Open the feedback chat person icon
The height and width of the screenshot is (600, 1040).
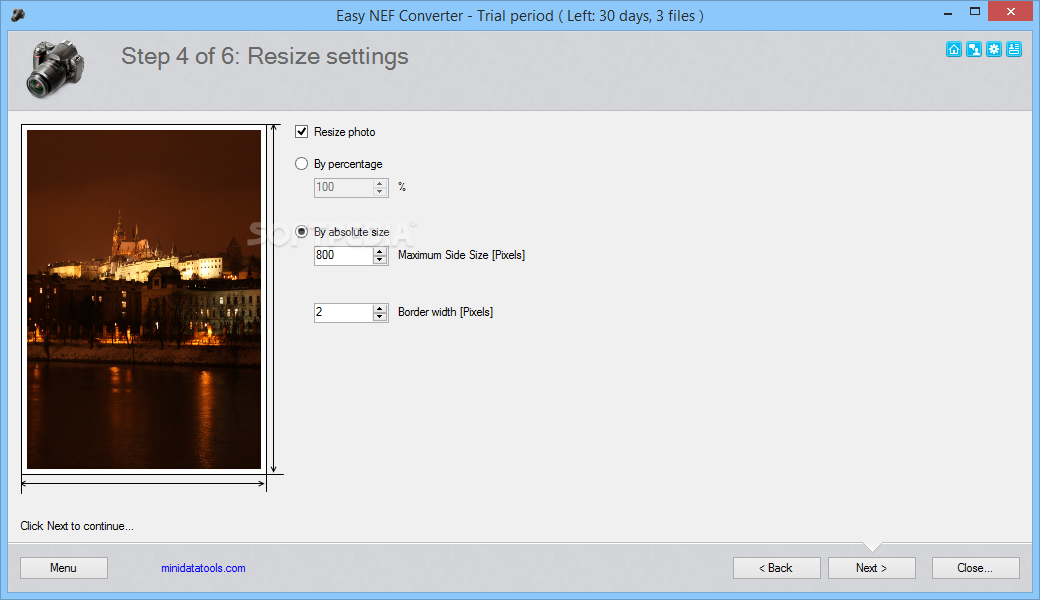coord(974,49)
